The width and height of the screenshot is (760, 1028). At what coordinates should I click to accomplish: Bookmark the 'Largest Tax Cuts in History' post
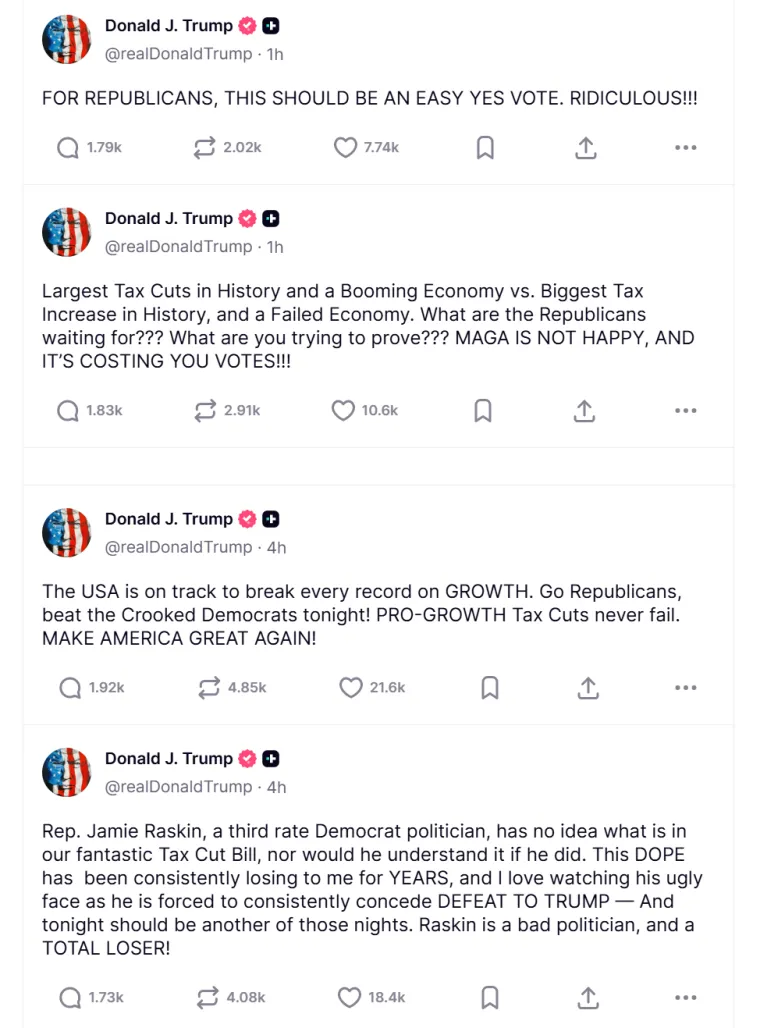[483, 410]
